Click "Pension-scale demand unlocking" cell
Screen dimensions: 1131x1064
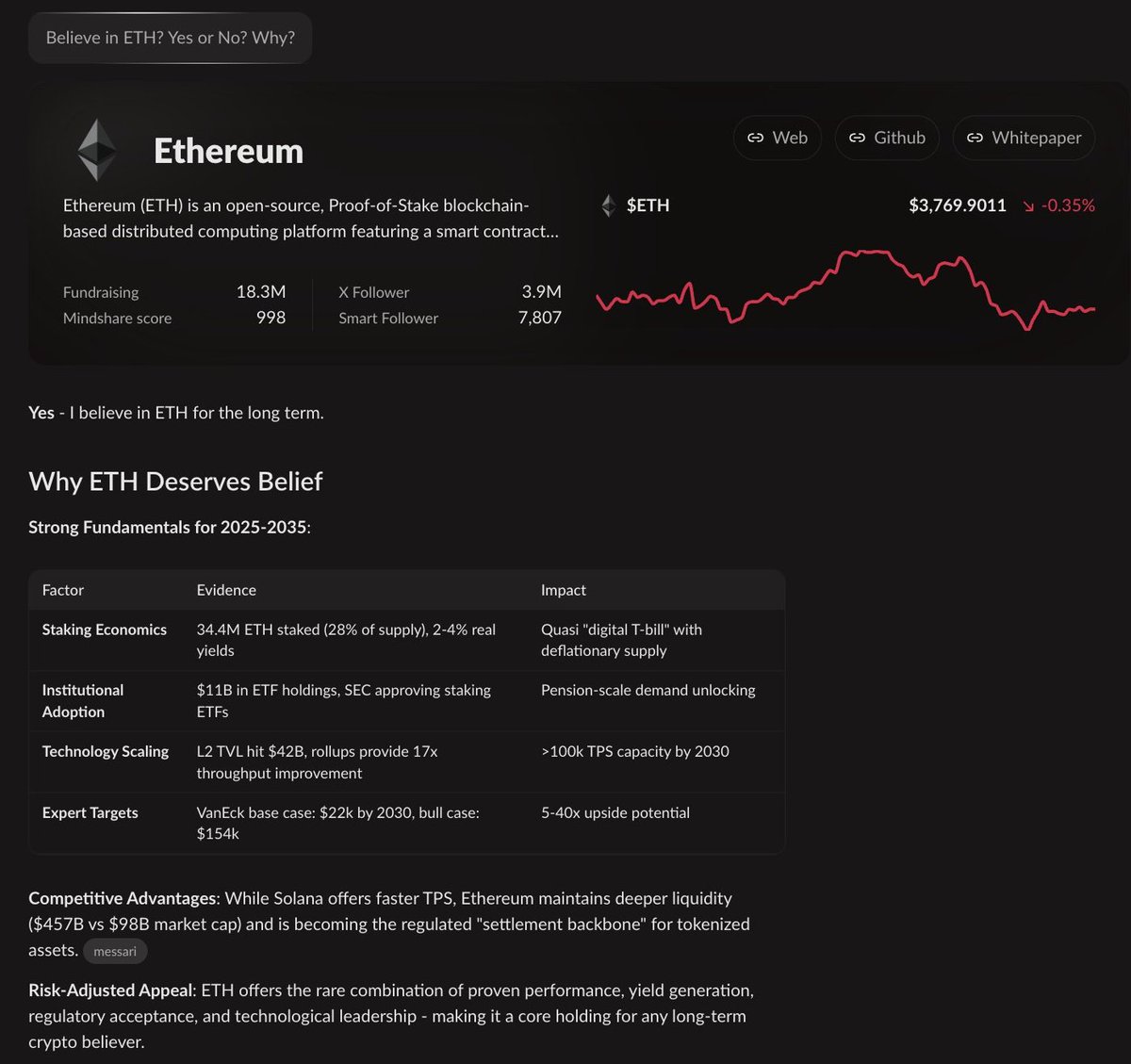(x=648, y=690)
